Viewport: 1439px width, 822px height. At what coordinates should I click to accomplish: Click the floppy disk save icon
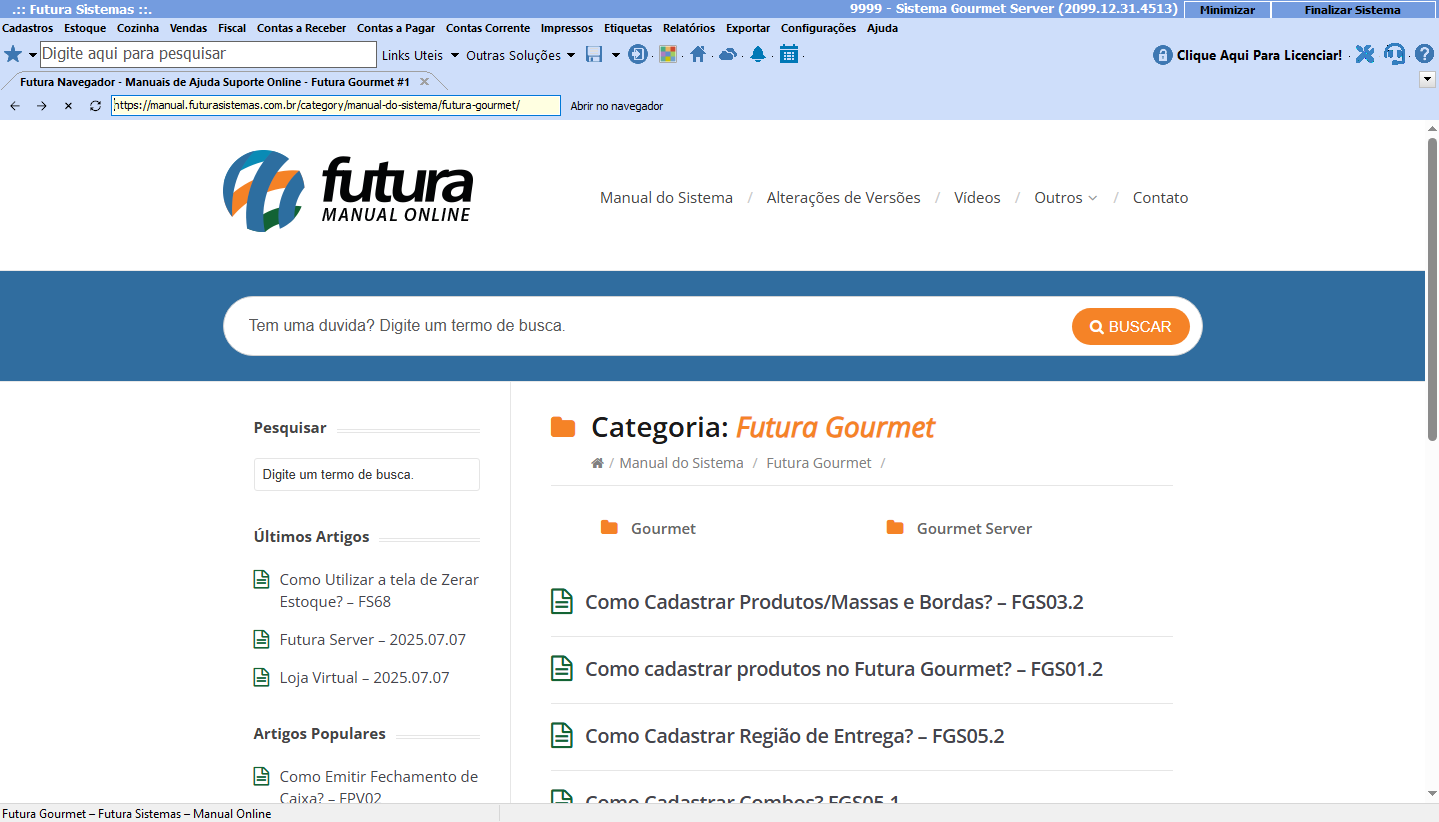click(594, 54)
